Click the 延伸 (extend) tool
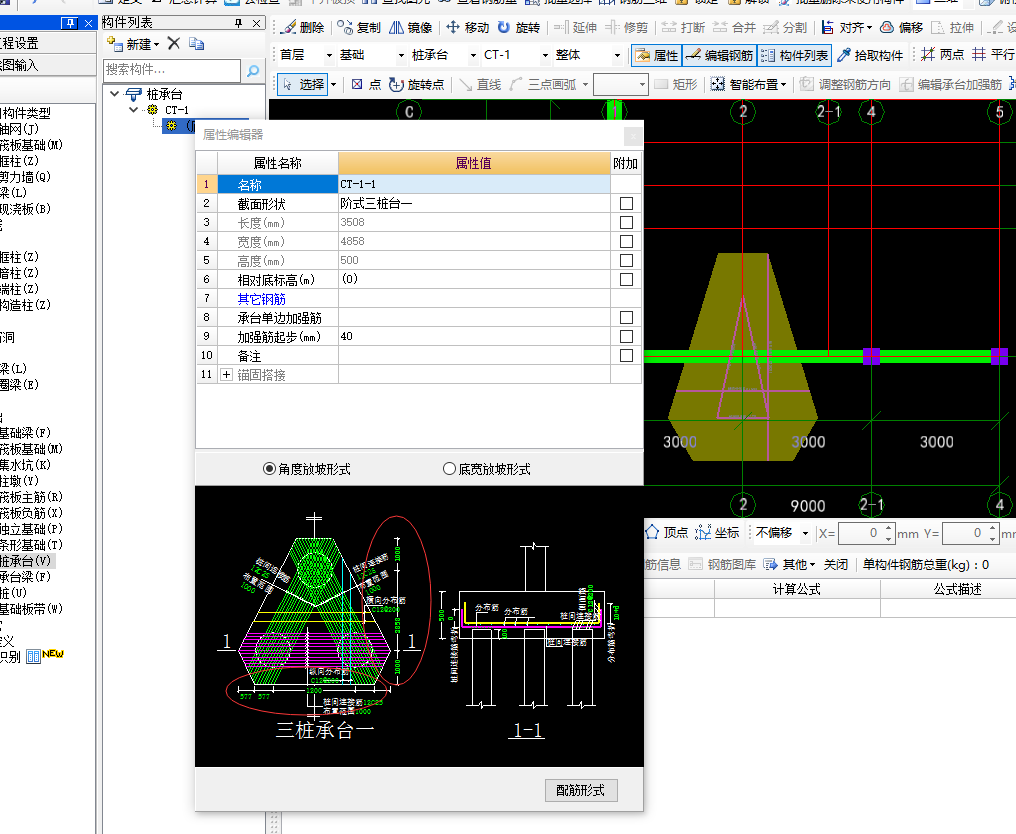 click(575, 27)
